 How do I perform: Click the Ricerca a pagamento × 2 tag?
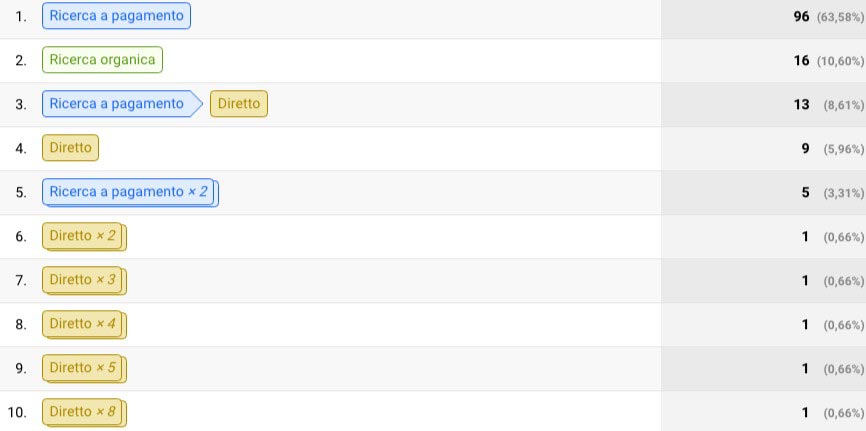click(130, 192)
